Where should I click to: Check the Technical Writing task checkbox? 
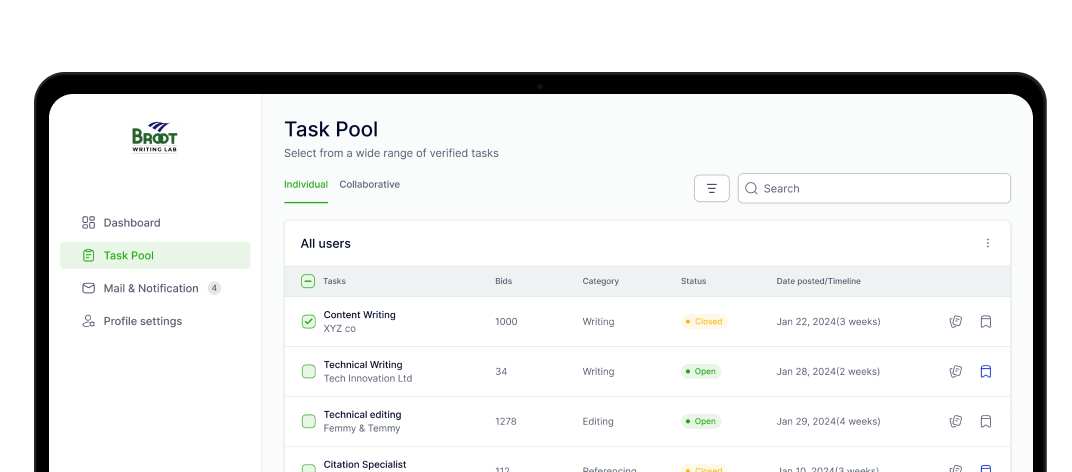[x=308, y=372]
